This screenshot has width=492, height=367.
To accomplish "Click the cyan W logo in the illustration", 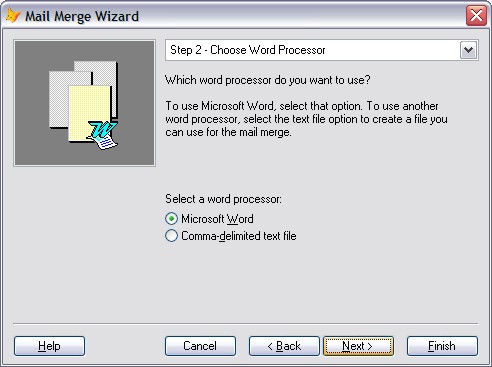I will pyautogui.click(x=102, y=129).
